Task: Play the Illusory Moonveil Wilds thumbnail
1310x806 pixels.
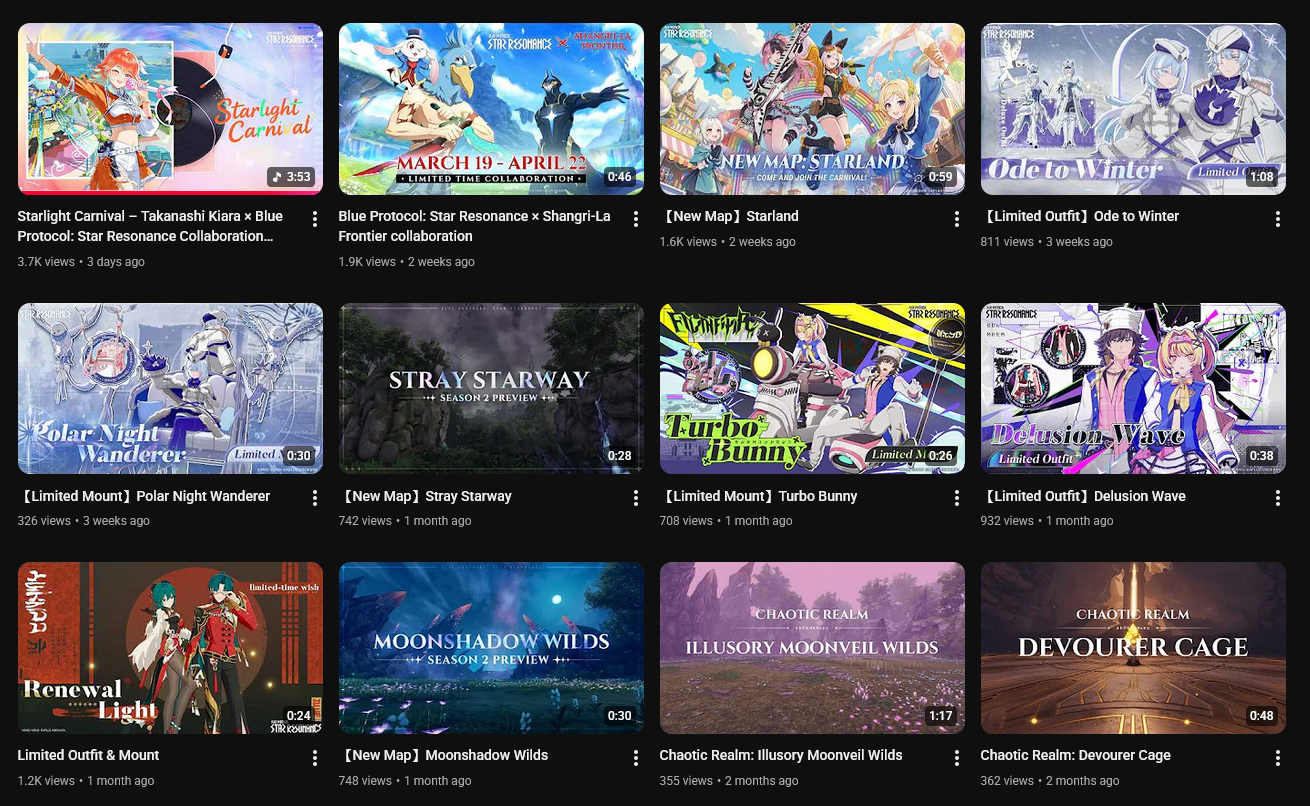Action: (812, 648)
